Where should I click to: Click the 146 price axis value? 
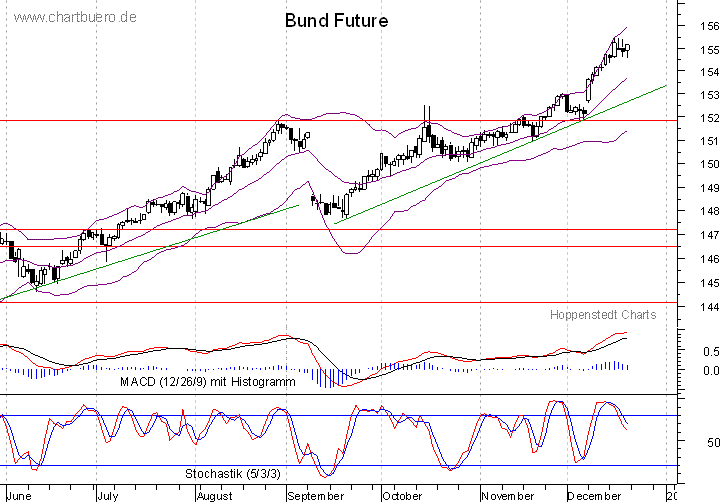pyautogui.click(x=709, y=259)
